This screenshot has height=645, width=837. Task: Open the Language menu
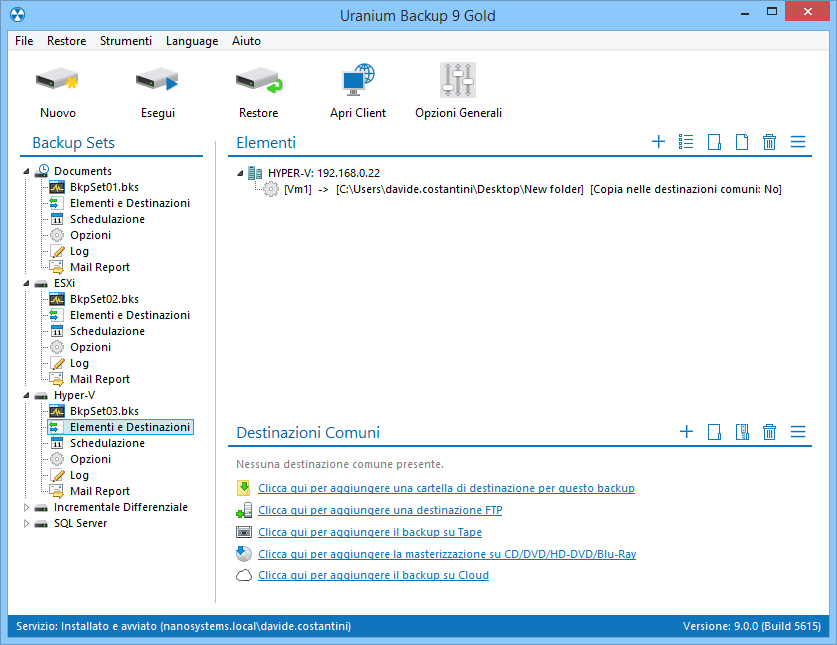[x=192, y=41]
